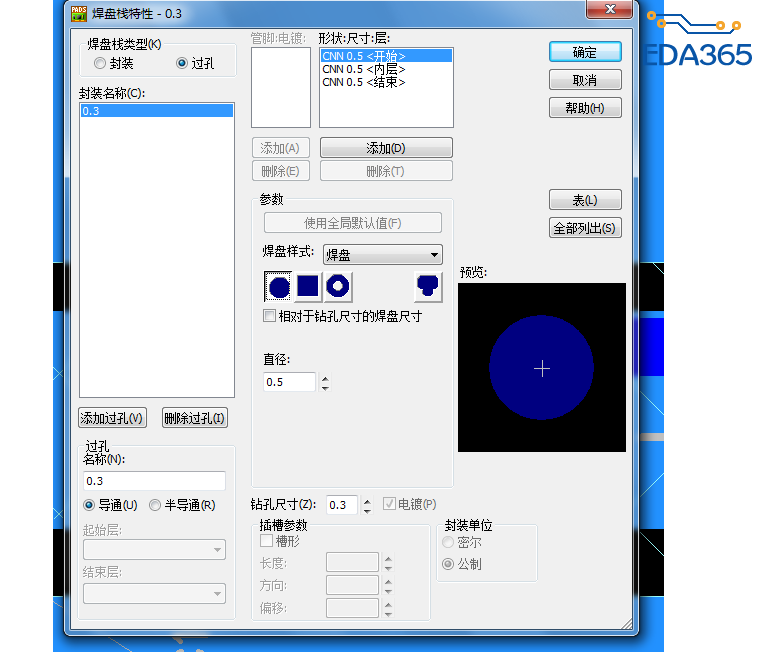Increase the 钻孔尺寸 with up arrow
The height and width of the screenshot is (660, 768).
click(x=367, y=500)
